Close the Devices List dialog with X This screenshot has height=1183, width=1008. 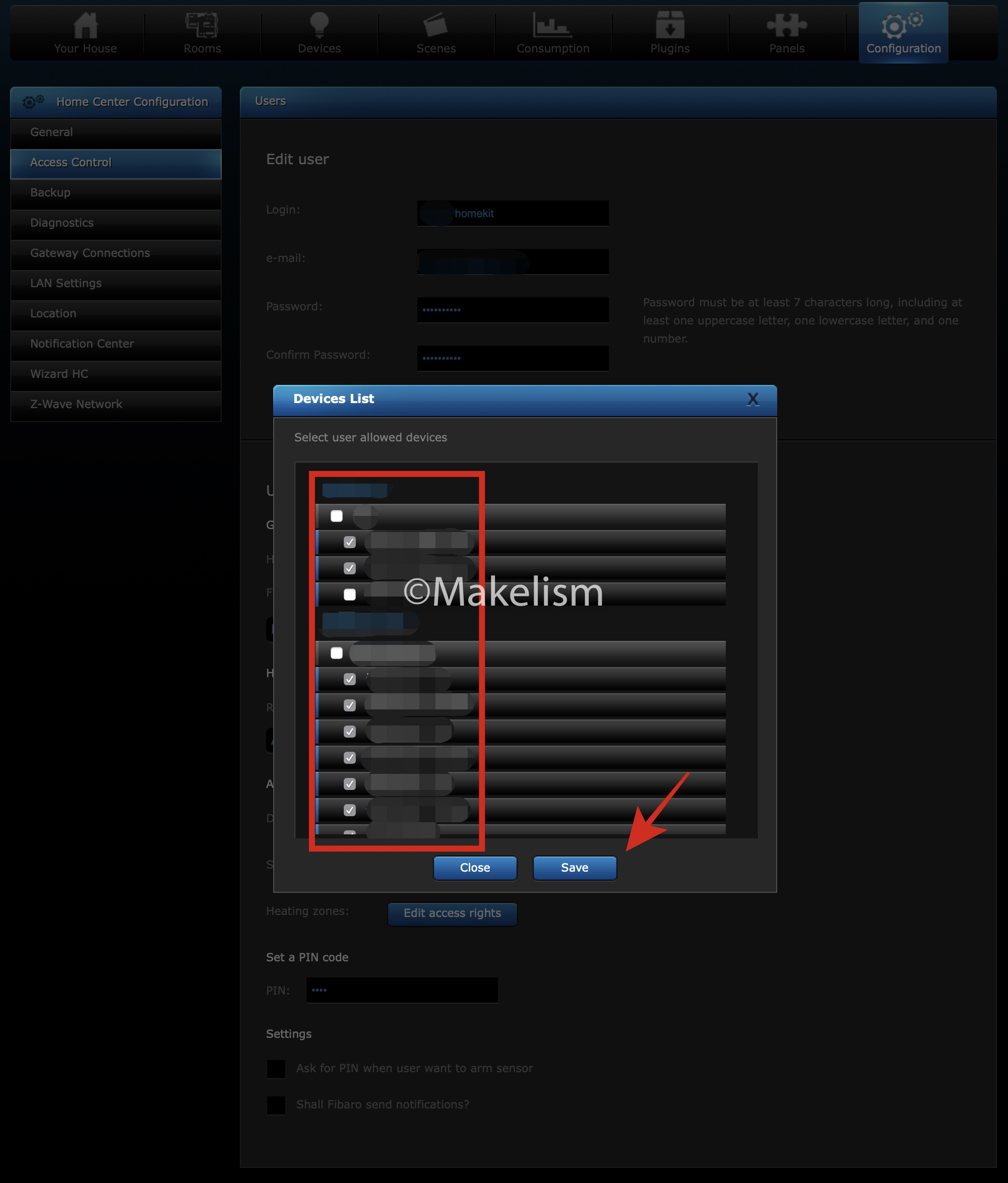coord(752,399)
